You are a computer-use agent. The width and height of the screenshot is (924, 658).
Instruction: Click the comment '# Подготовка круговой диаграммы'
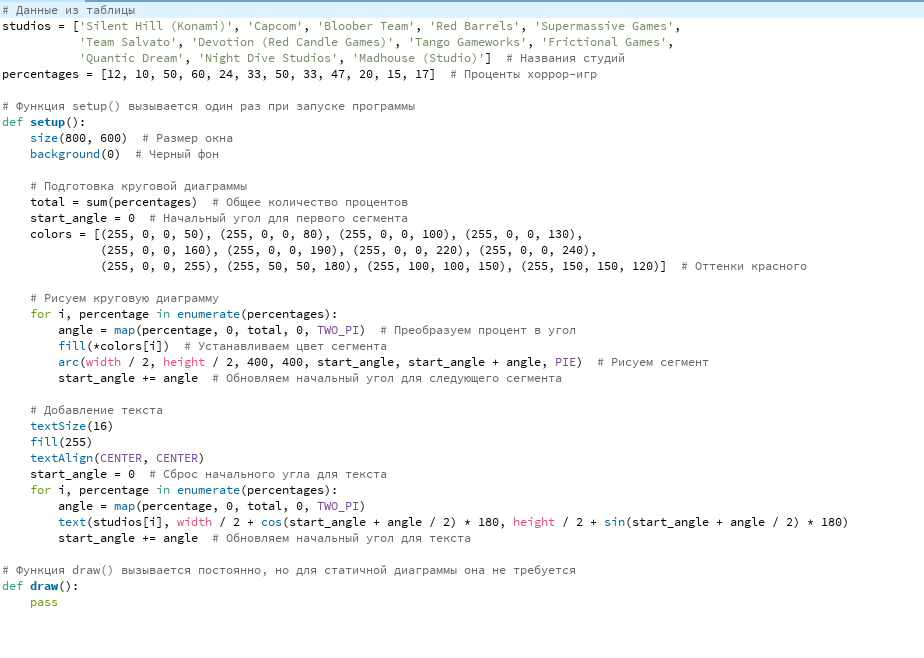[x=138, y=186]
